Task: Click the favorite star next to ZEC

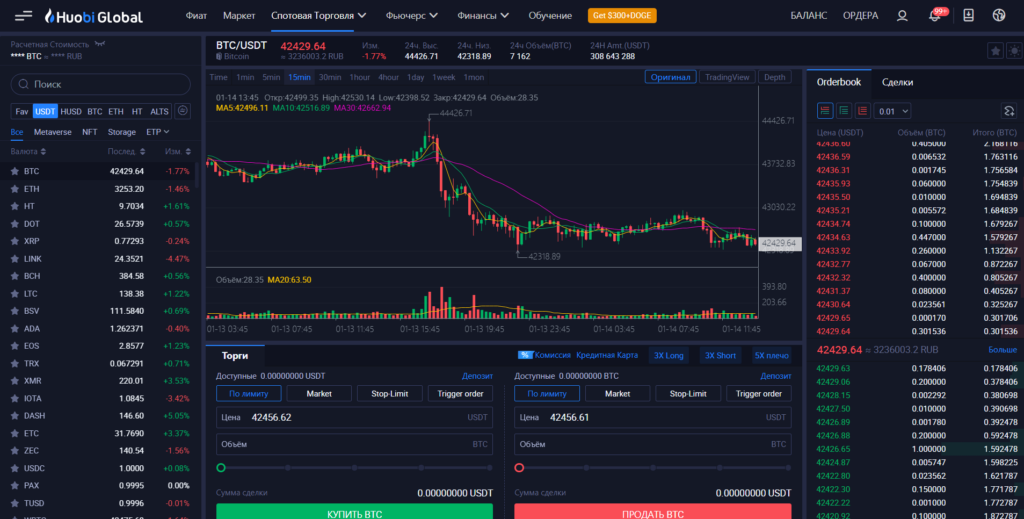Action: (14, 450)
